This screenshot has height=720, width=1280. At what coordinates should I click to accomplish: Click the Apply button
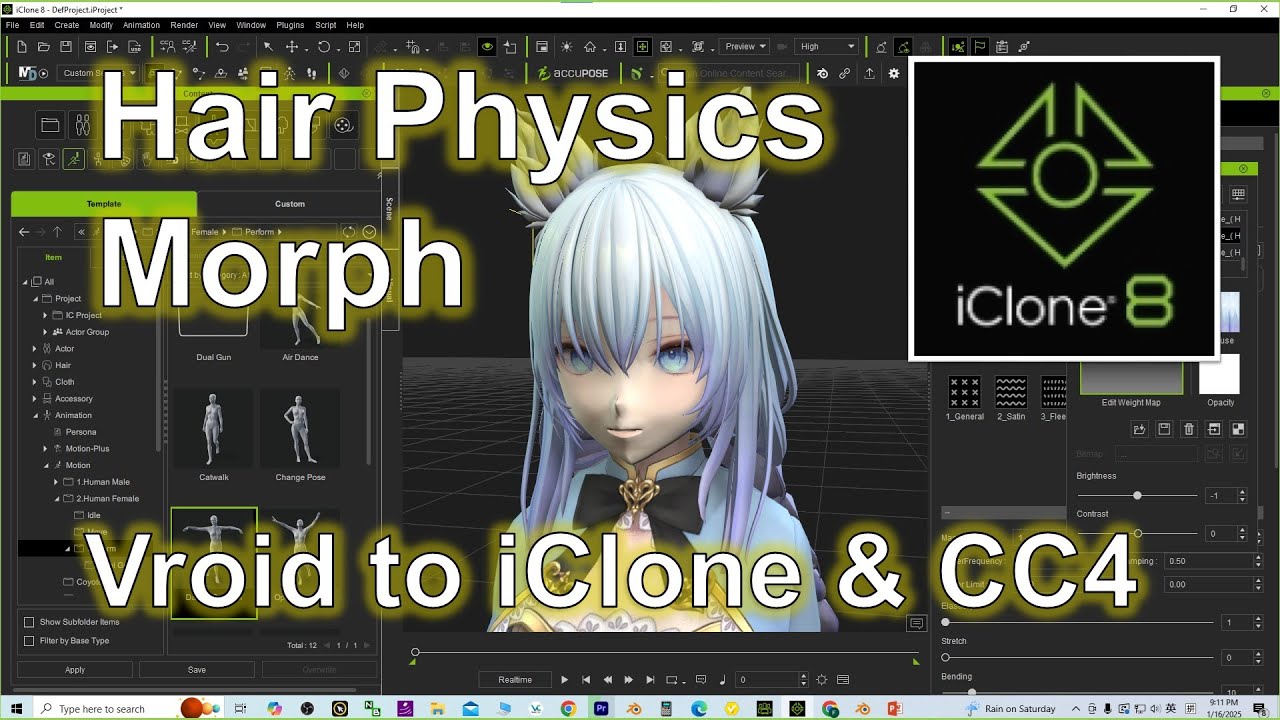pyautogui.click(x=75, y=670)
